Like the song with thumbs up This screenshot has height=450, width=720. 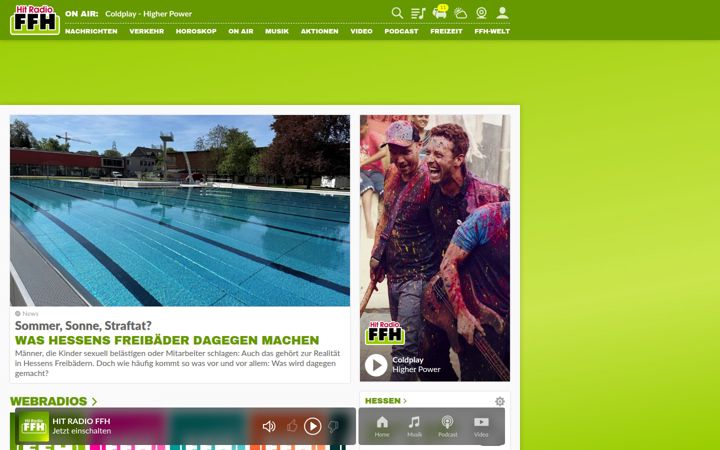(x=292, y=426)
